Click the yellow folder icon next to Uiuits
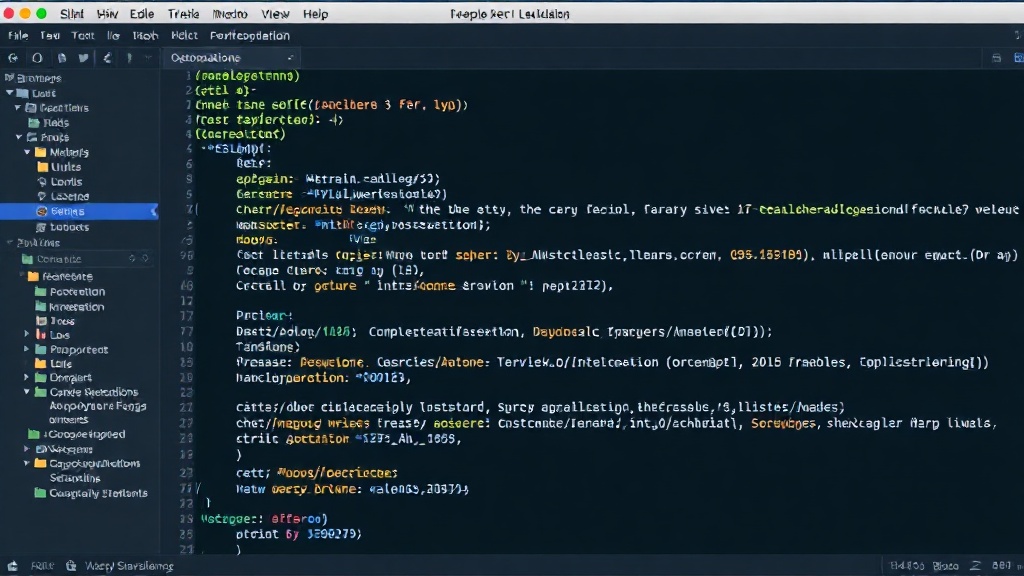 [43, 167]
